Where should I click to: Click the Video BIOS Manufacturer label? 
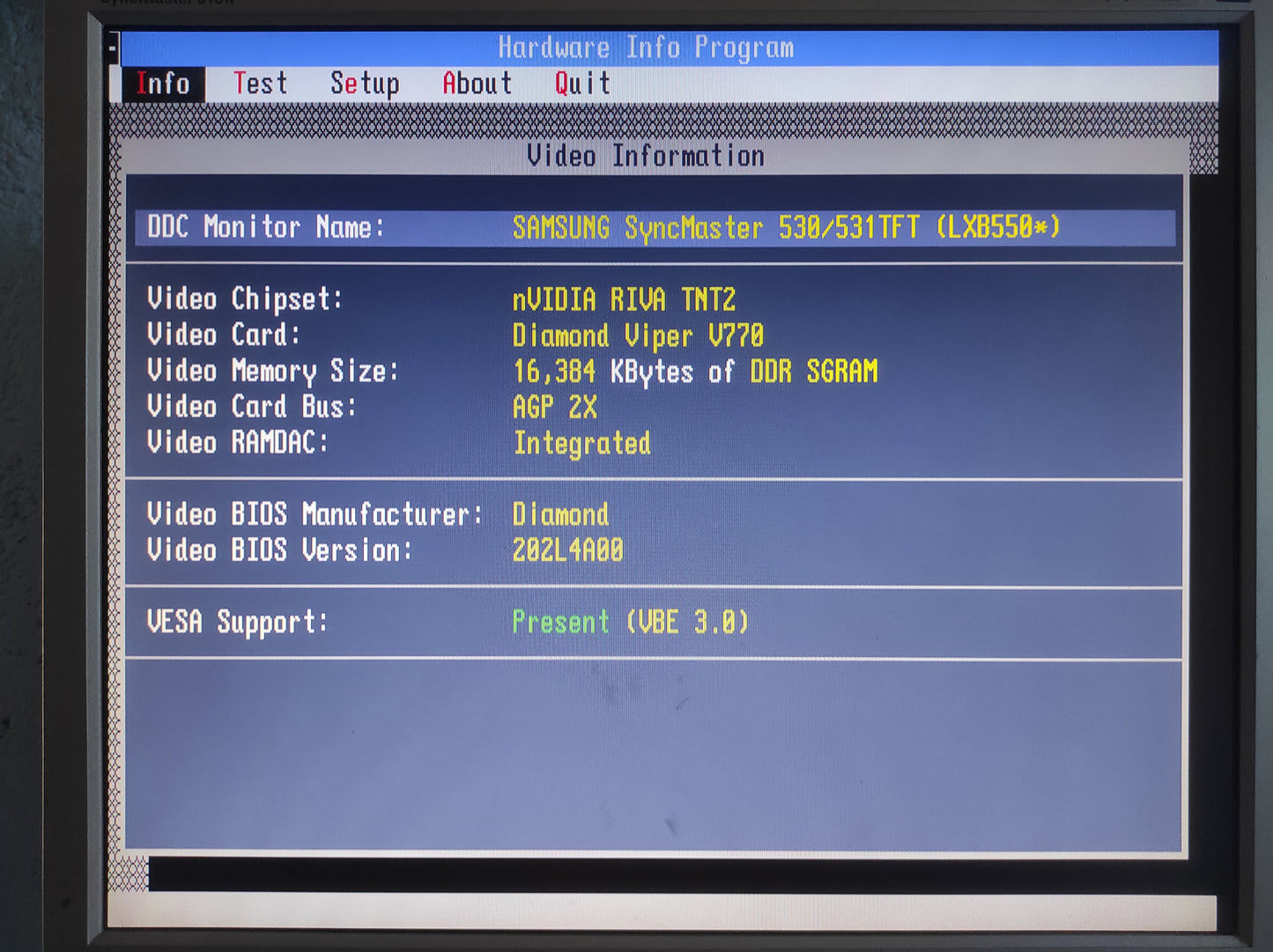(x=315, y=514)
